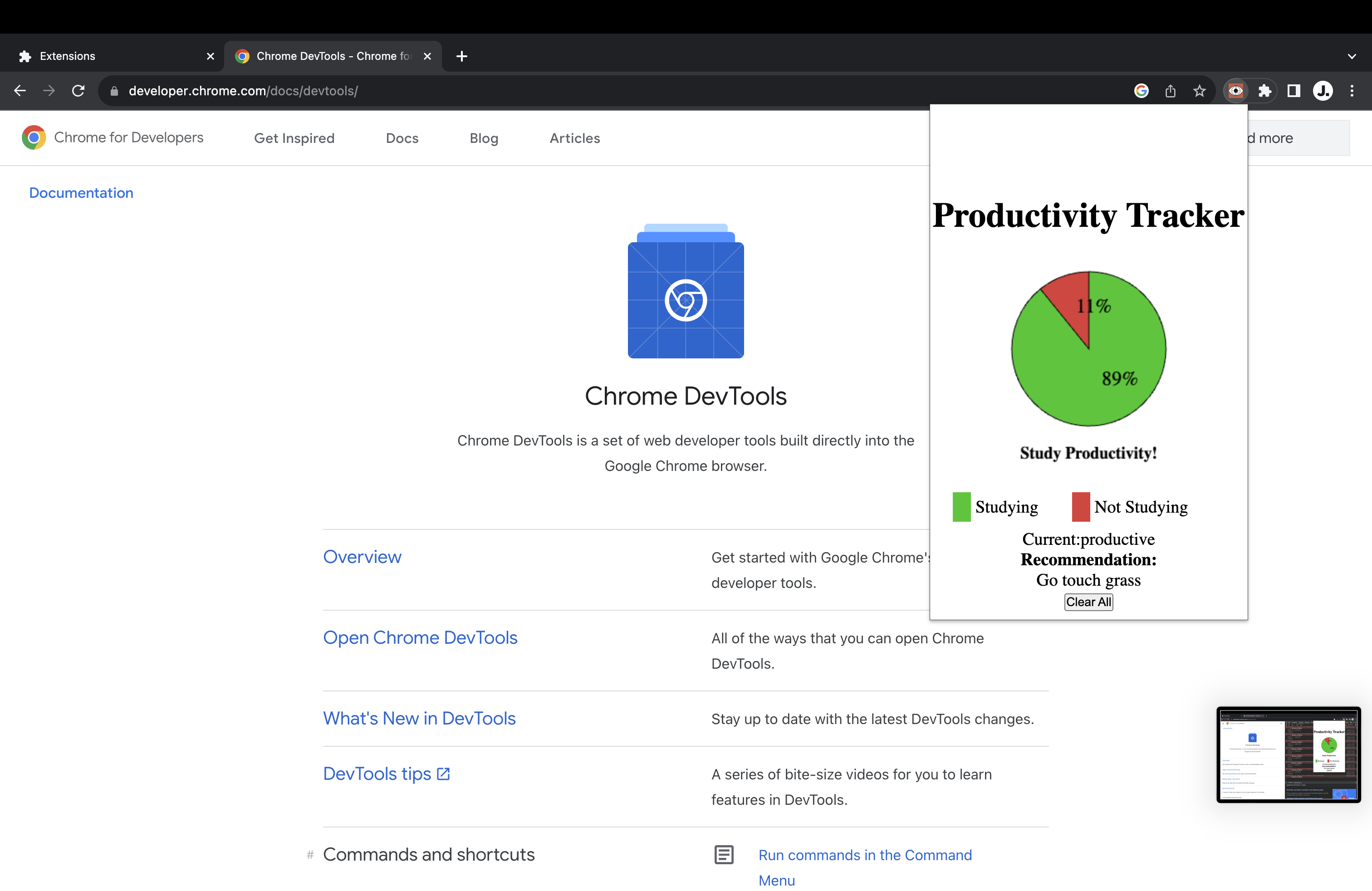Open the Docs navigation menu item
This screenshot has width=1372, height=891.
[402, 138]
